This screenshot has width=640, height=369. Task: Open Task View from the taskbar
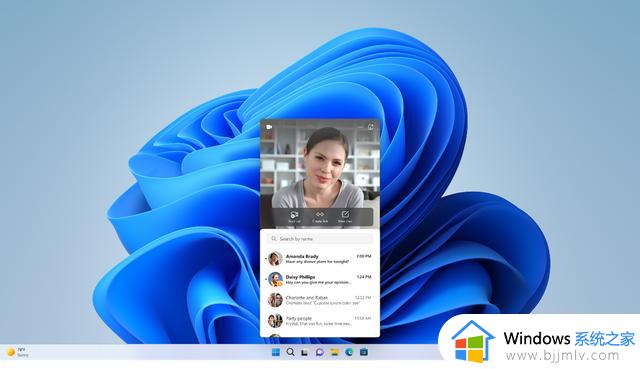(304, 352)
